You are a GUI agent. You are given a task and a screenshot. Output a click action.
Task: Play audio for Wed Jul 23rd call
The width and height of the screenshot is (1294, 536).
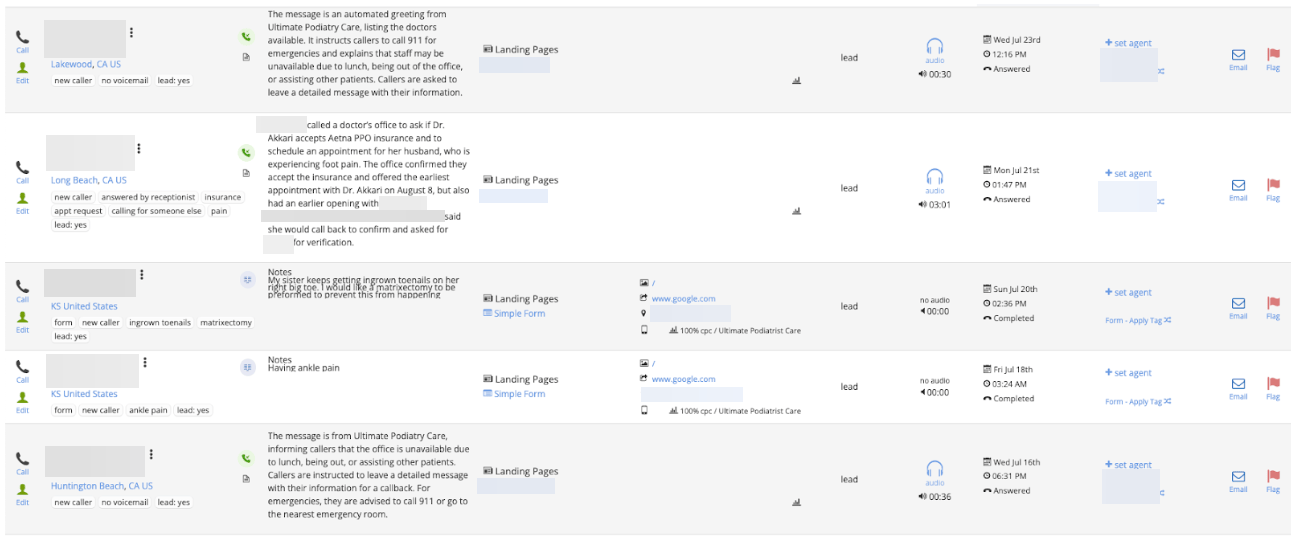pos(934,46)
